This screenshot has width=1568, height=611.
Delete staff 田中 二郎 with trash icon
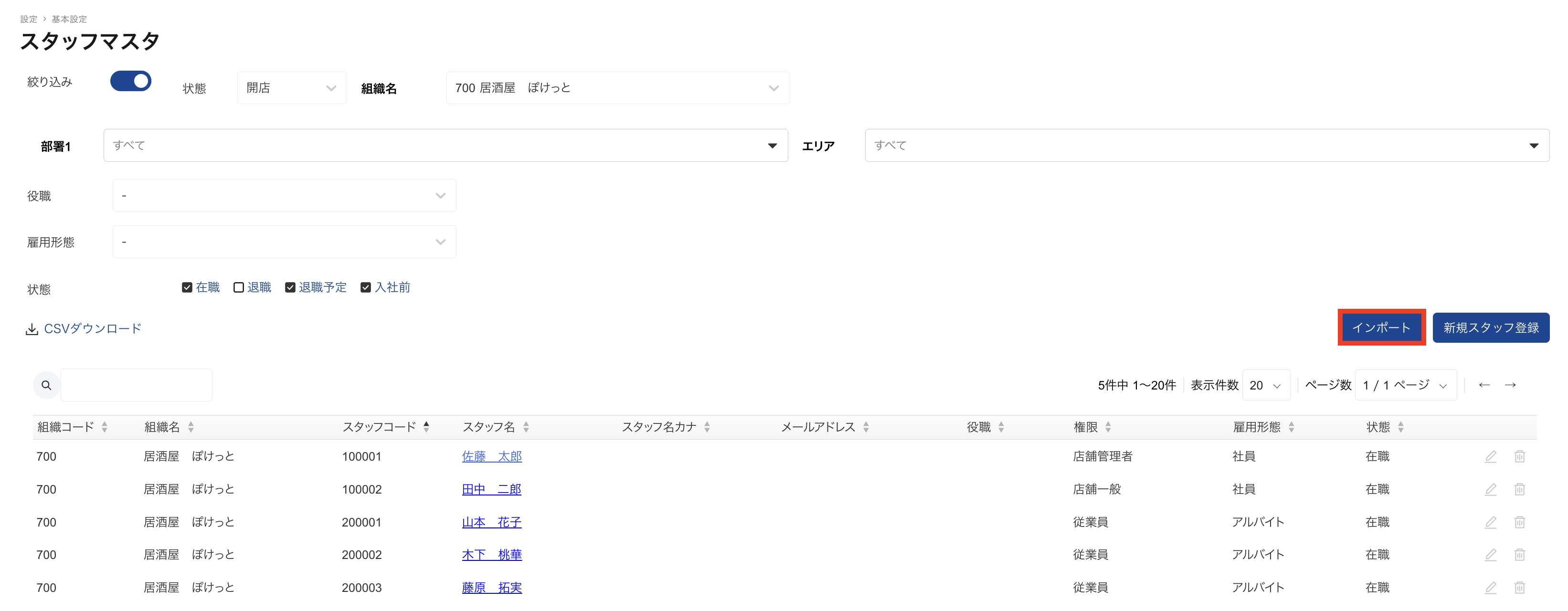click(x=1519, y=489)
